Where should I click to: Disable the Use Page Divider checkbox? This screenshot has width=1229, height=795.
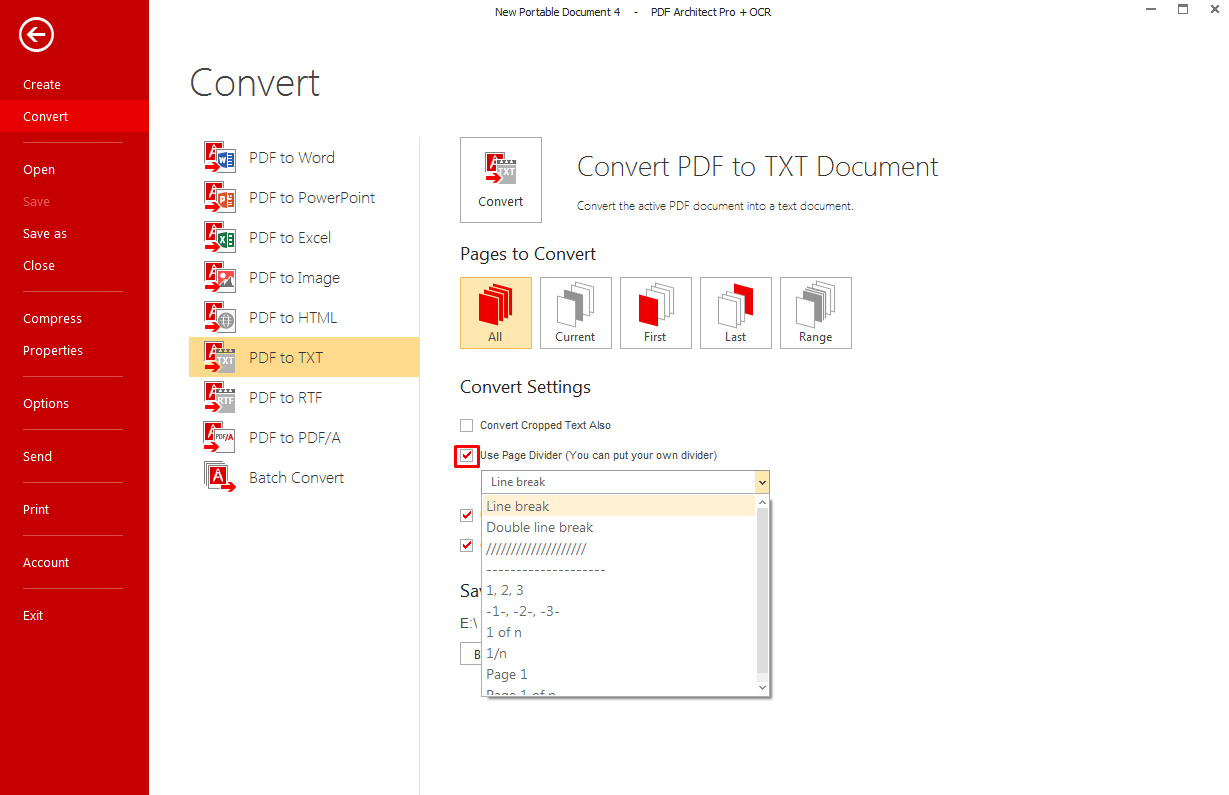click(x=466, y=455)
